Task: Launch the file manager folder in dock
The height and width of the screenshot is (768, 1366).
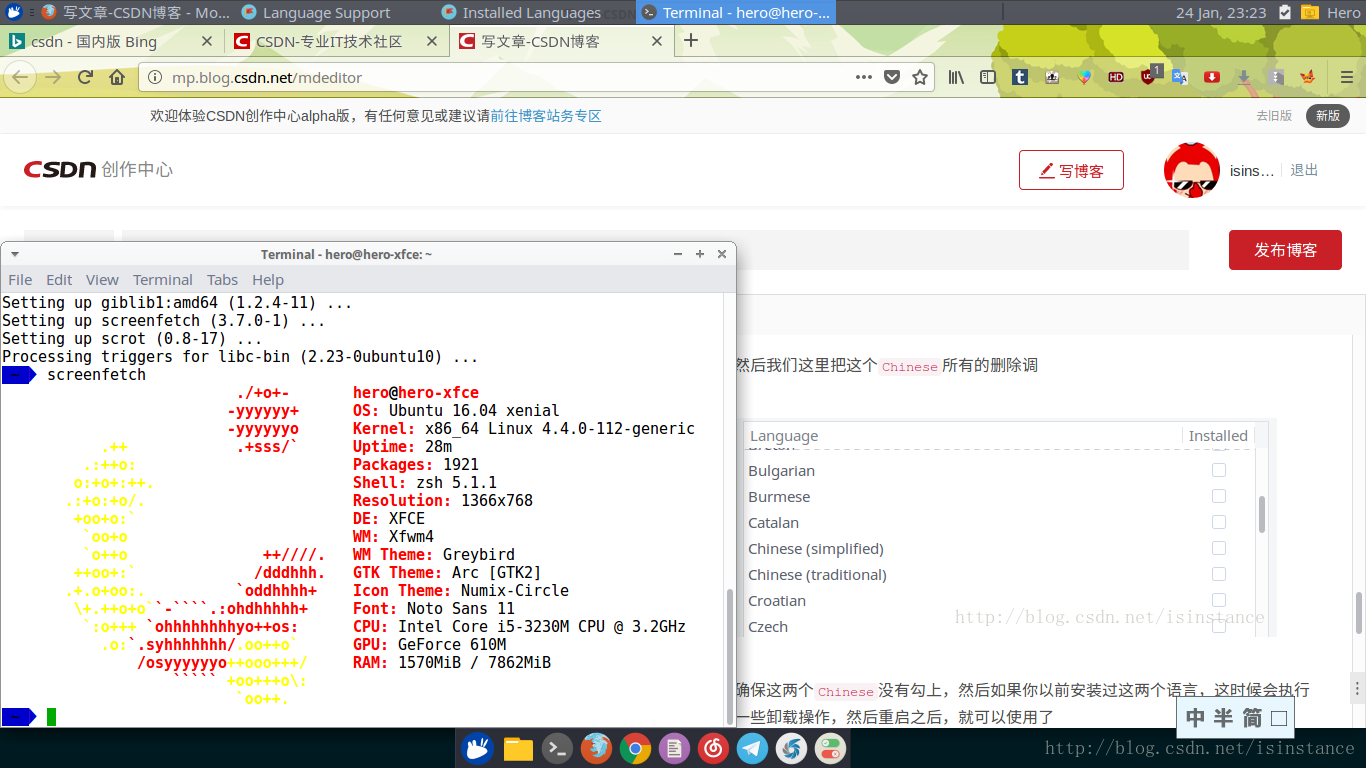Action: (x=518, y=748)
